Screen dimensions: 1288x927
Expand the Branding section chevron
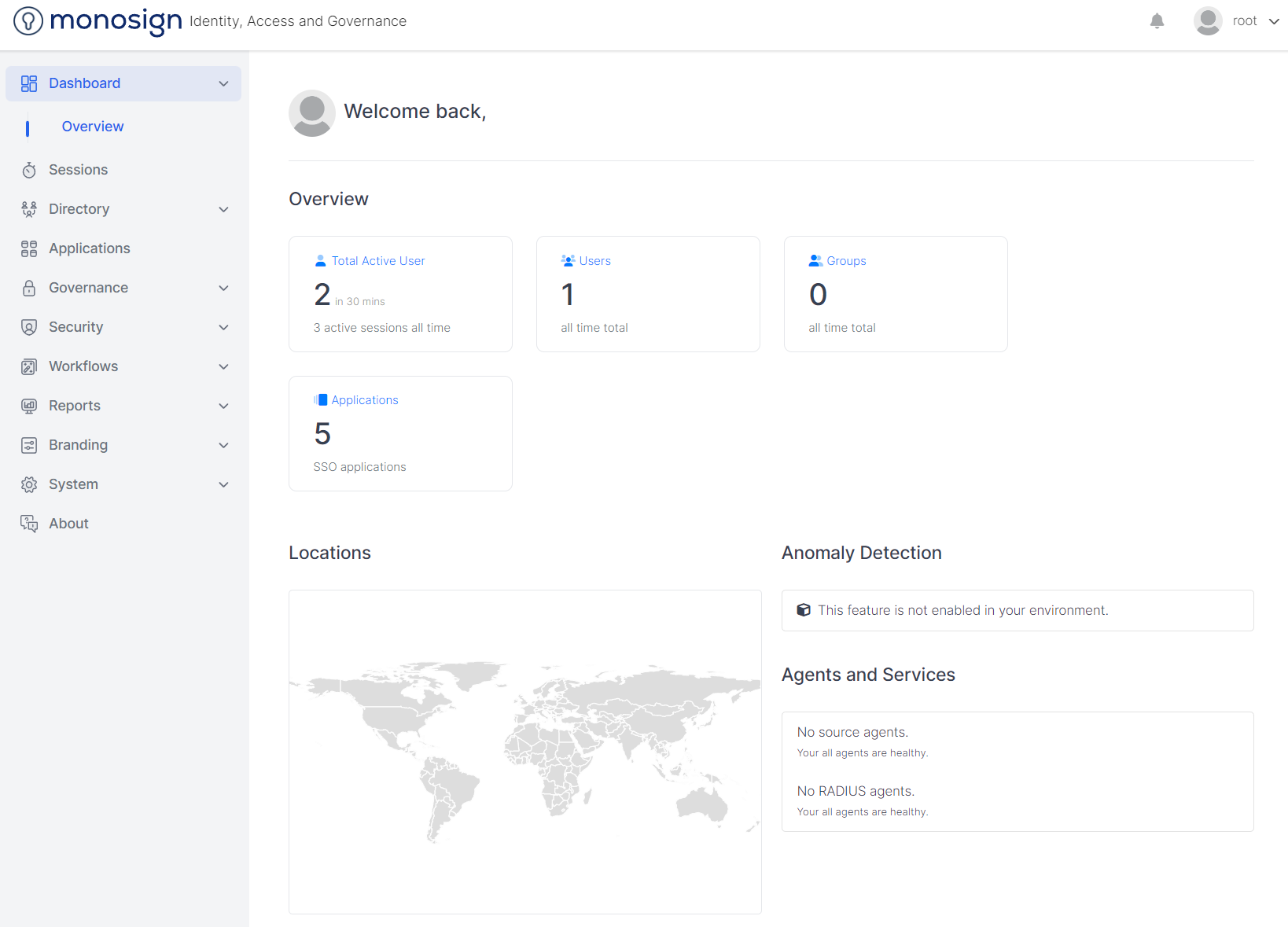(x=223, y=445)
